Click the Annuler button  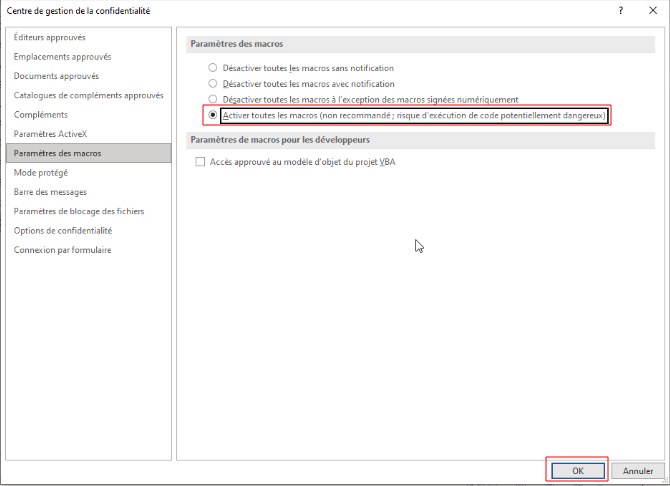637,470
